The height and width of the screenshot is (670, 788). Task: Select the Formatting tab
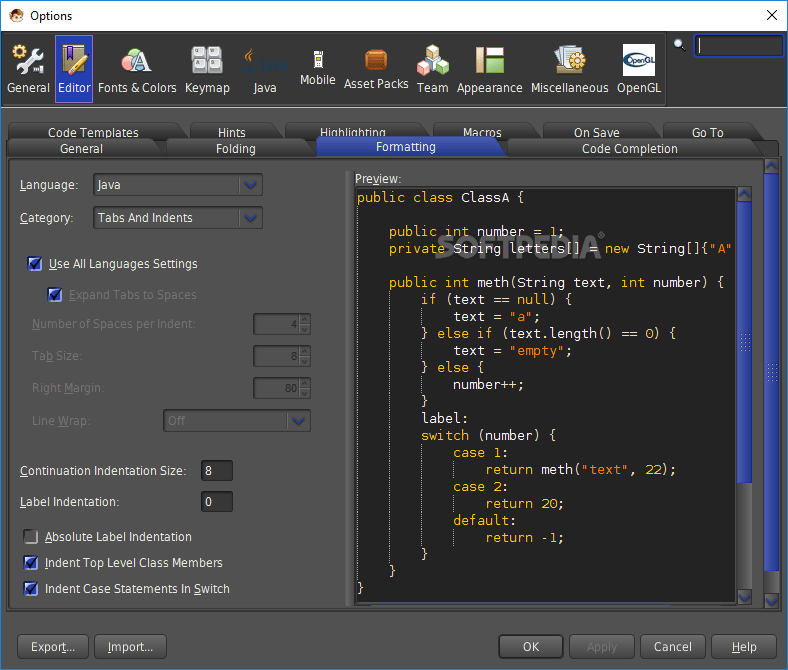[406, 147]
